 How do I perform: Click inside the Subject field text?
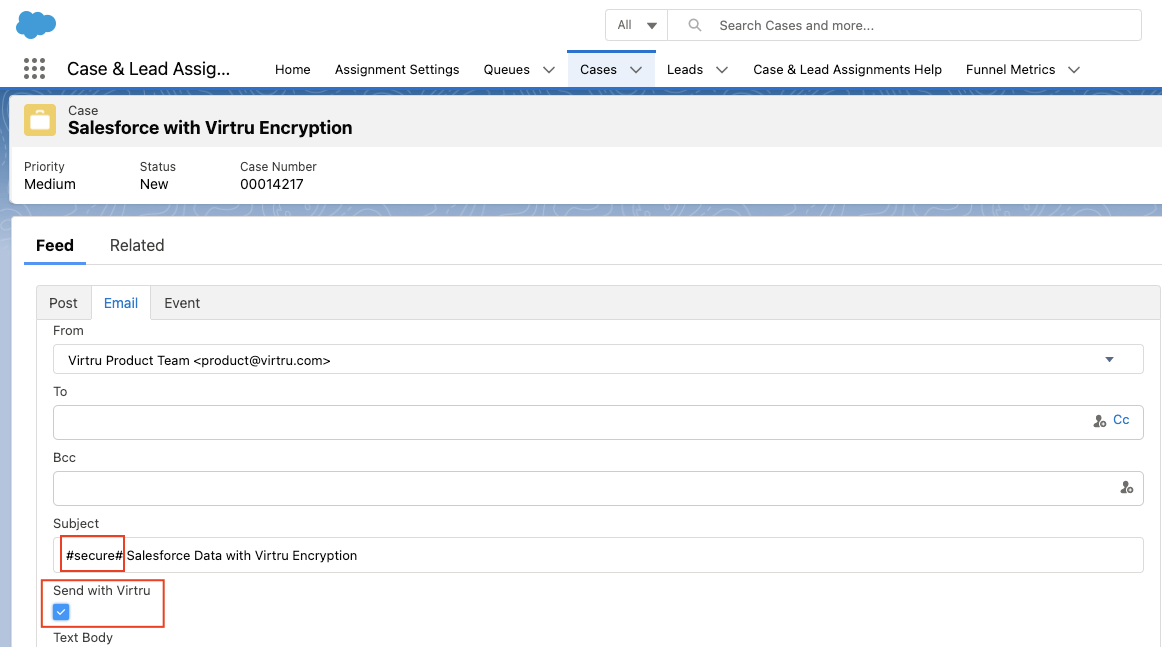(598, 555)
